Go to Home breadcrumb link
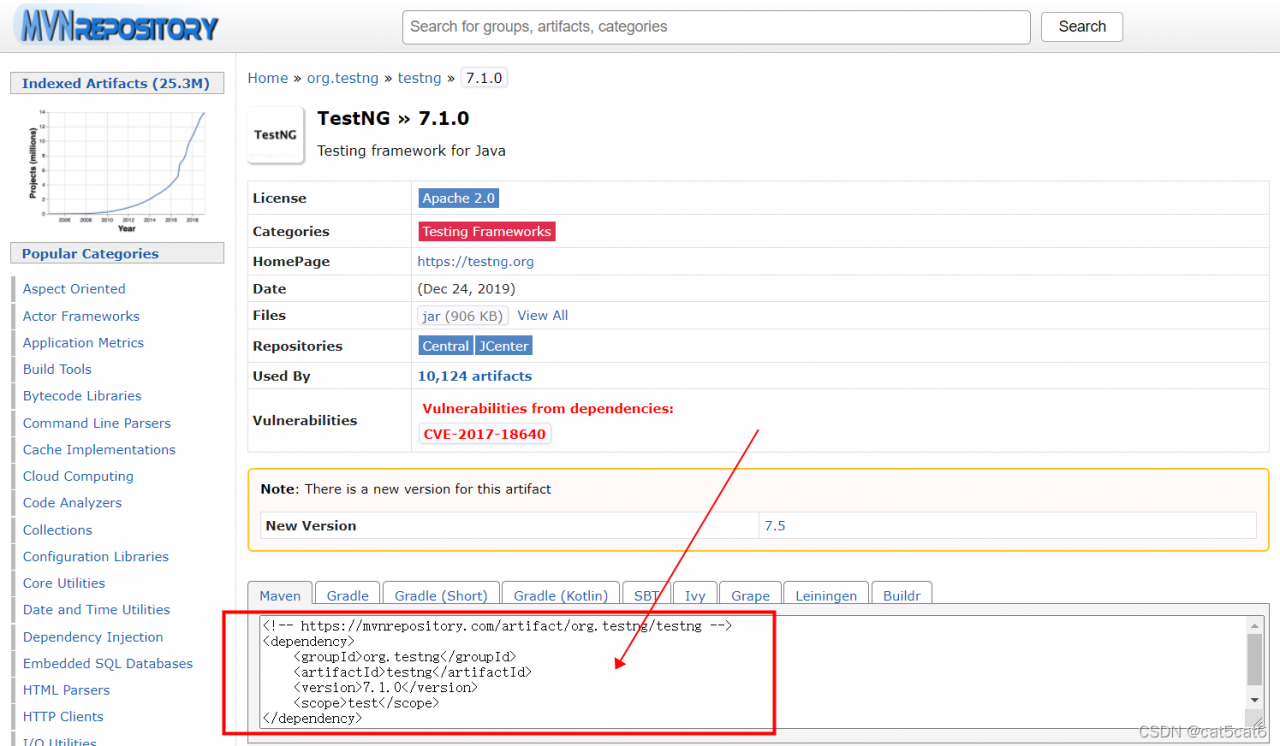The image size is (1280, 746). point(268,78)
